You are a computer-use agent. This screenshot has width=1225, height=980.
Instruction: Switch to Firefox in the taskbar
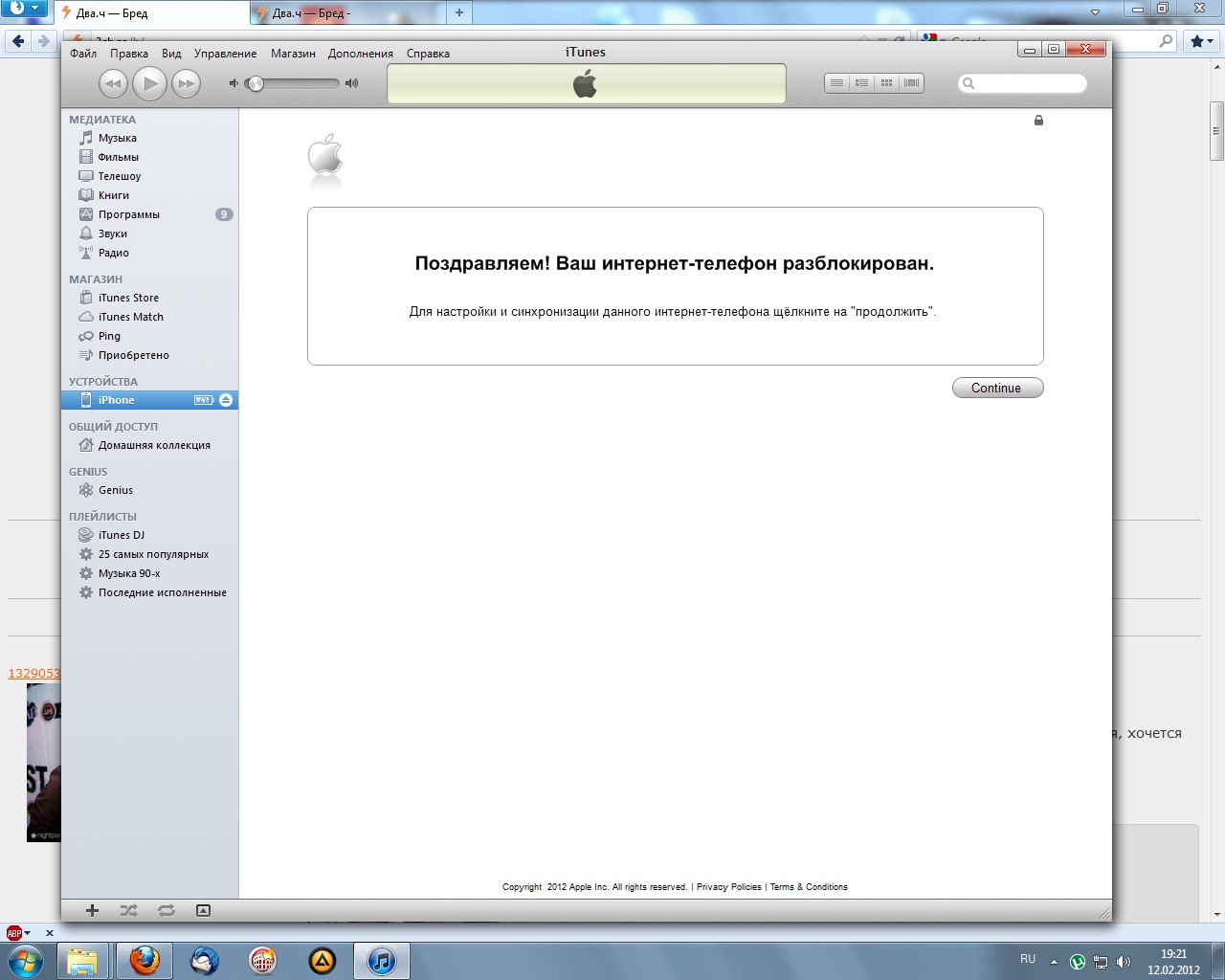click(x=145, y=960)
